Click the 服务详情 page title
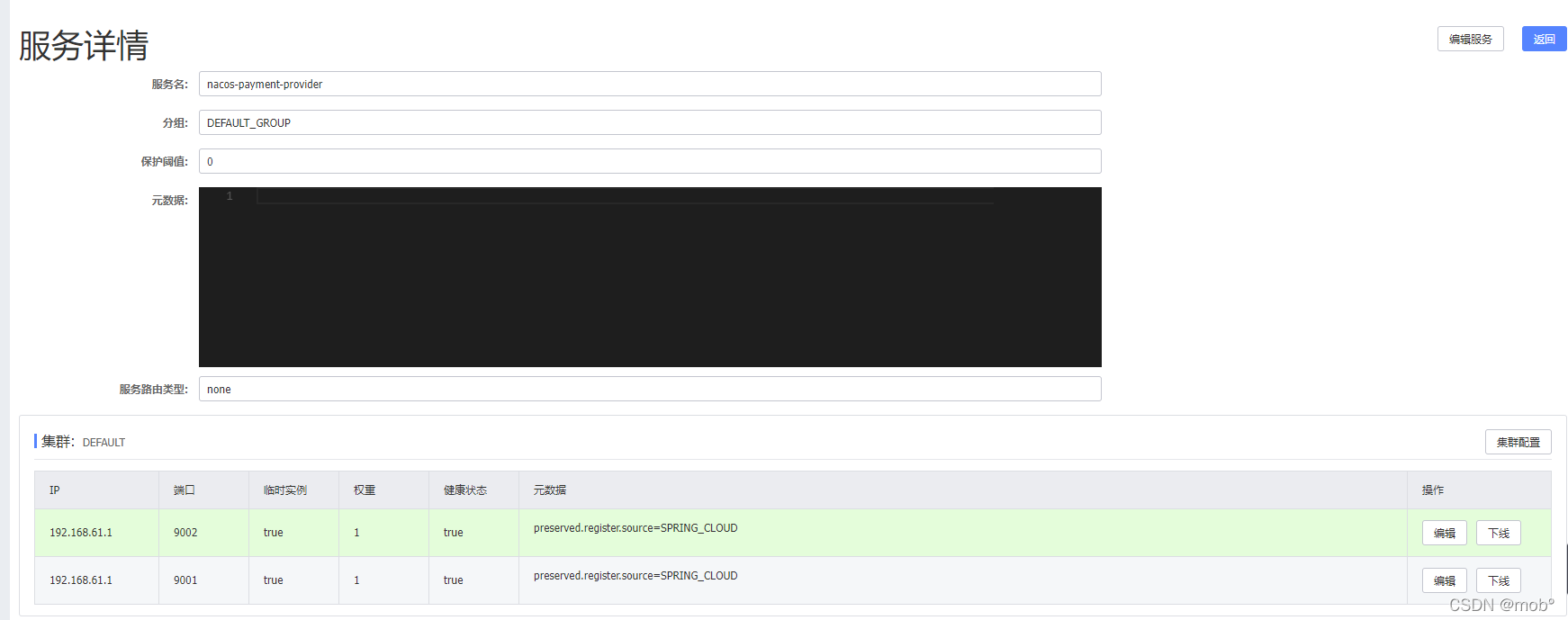The image size is (1568, 620). pyautogui.click(x=84, y=45)
